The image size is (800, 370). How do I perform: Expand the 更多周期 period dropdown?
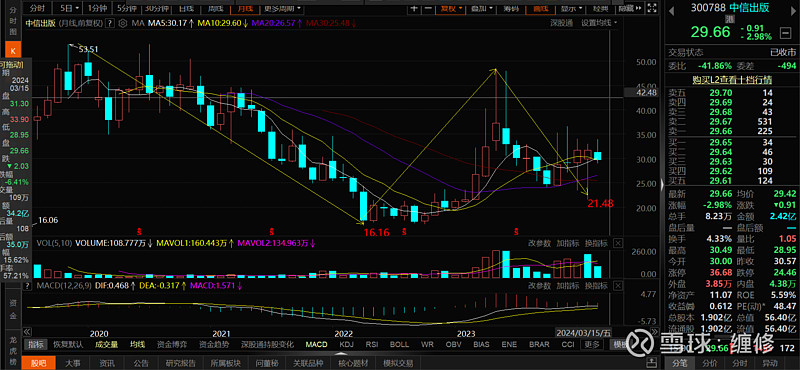tap(283, 8)
